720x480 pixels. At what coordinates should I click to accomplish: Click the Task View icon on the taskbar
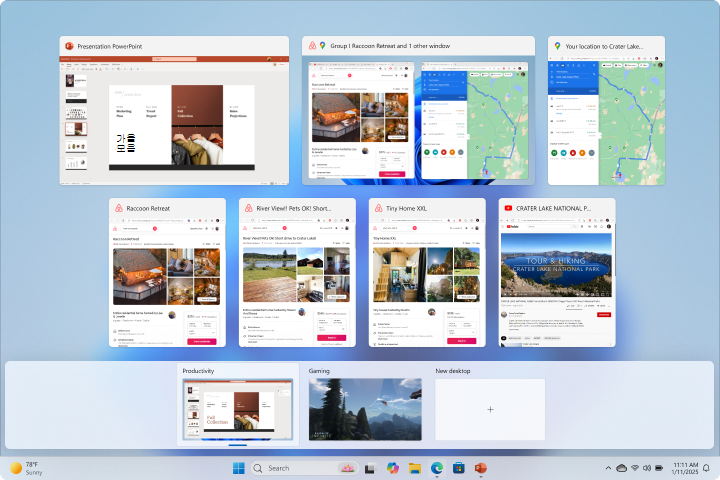click(370, 469)
